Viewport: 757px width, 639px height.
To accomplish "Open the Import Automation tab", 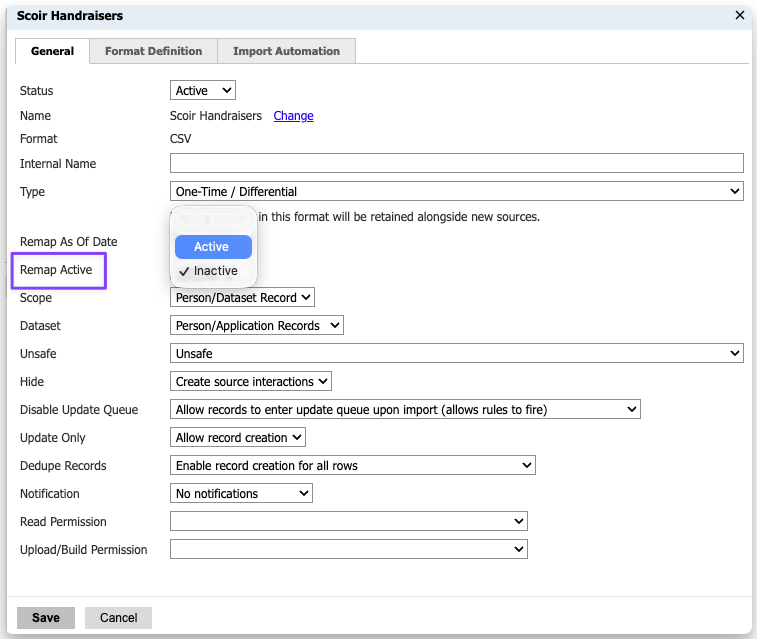I will coord(286,51).
